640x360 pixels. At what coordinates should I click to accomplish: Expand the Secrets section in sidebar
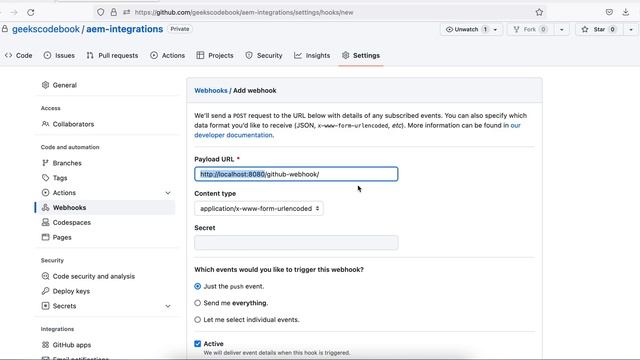[x=168, y=306]
